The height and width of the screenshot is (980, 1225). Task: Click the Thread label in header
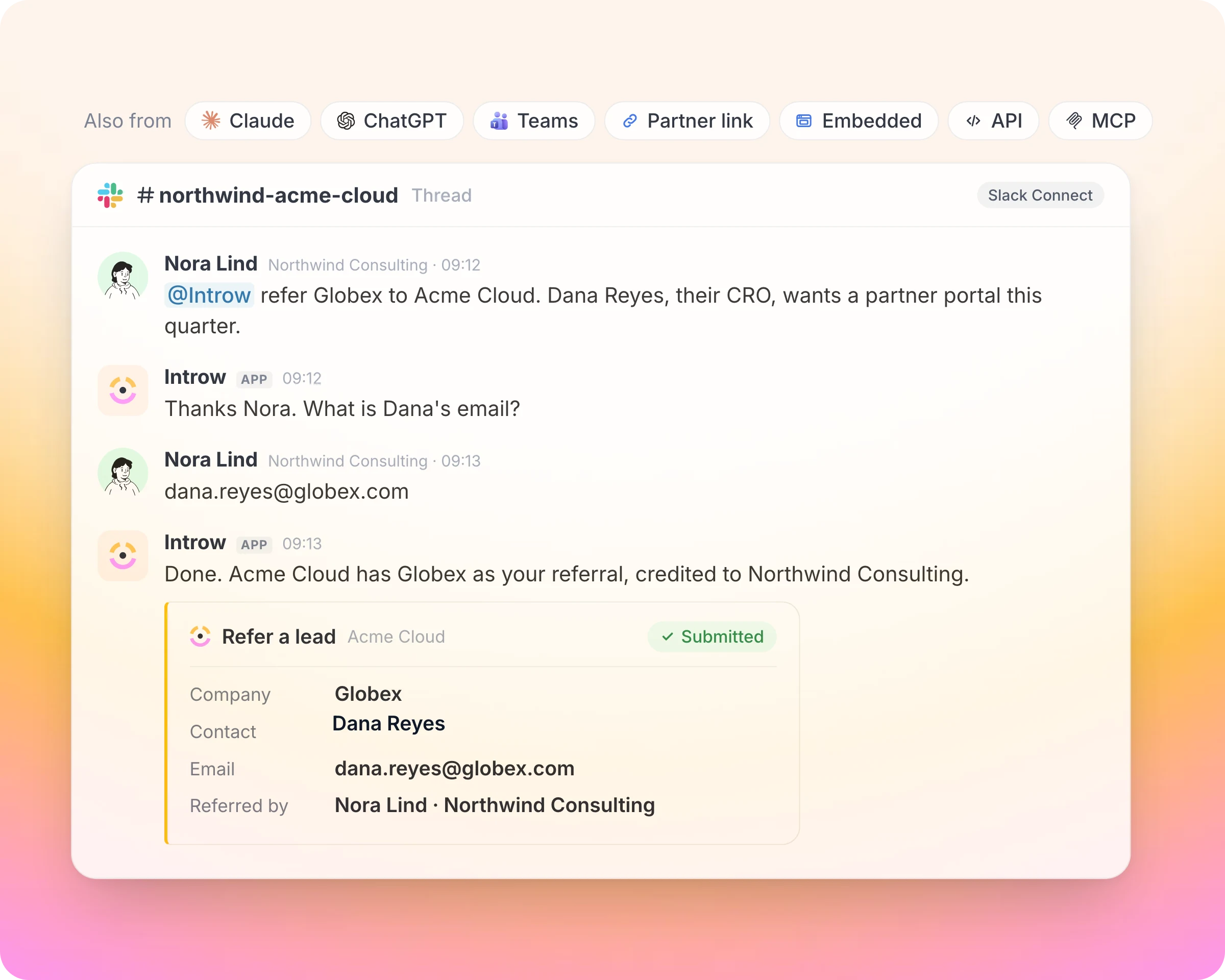442,195
